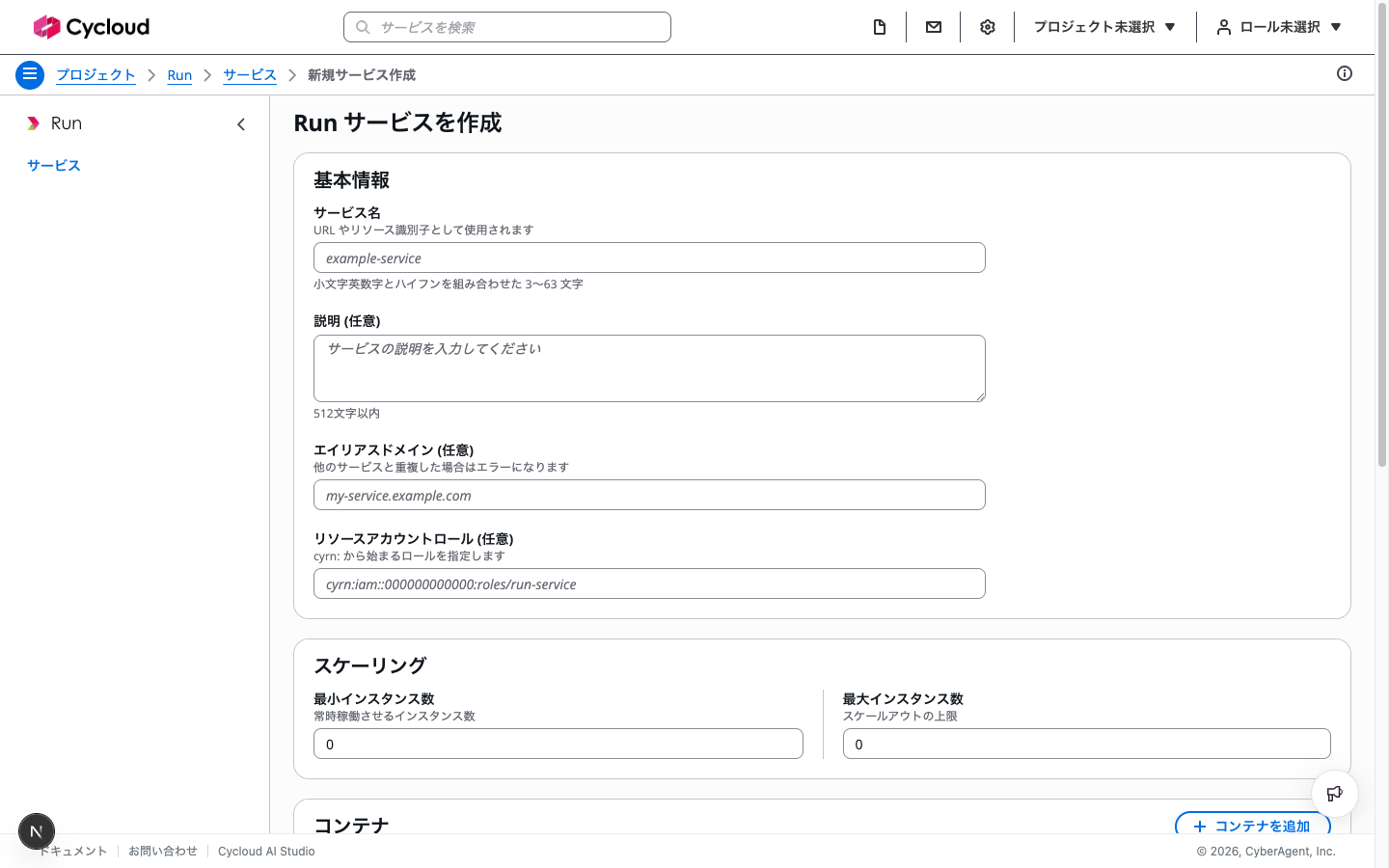This screenshot has width=1389, height=868.
Task: Click the 基本情報 section heading
Action: [352, 180]
